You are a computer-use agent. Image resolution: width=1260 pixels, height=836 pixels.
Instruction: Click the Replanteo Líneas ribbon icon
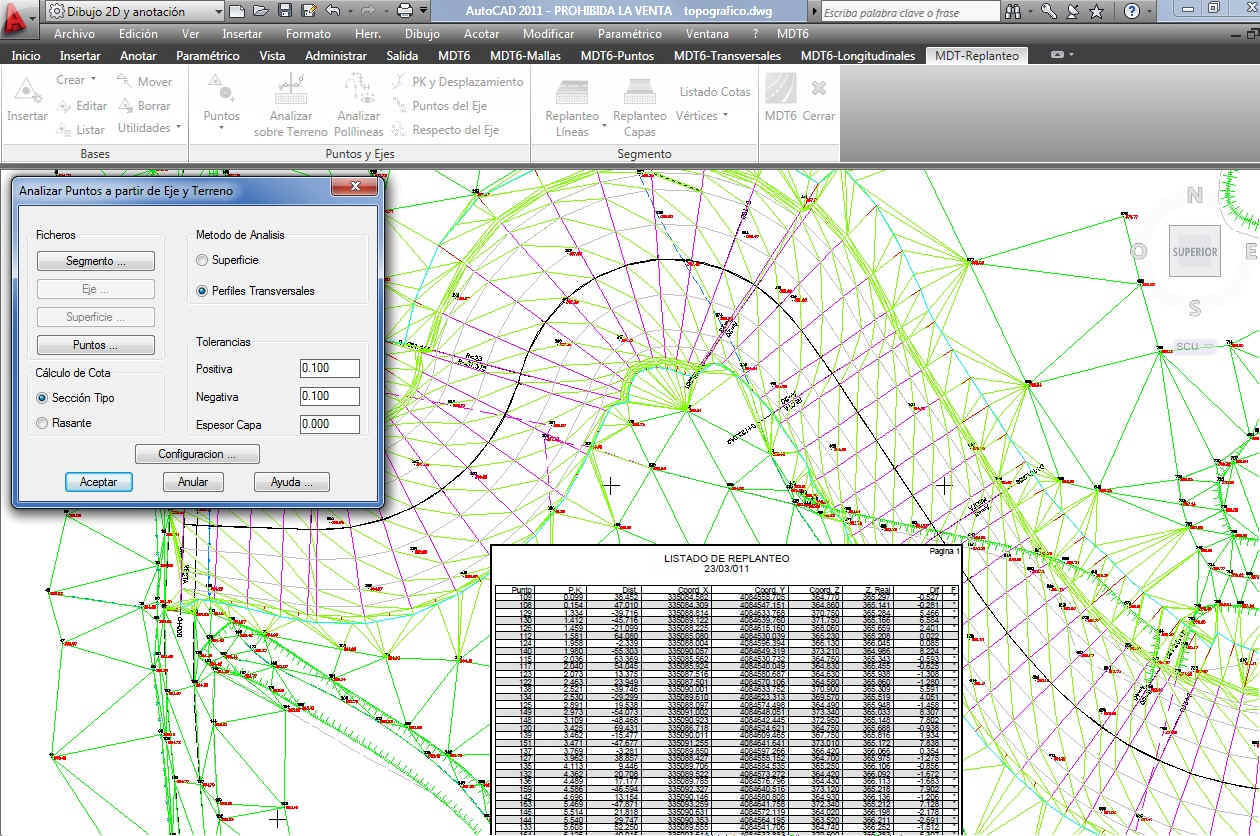click(x=572, y=108)
